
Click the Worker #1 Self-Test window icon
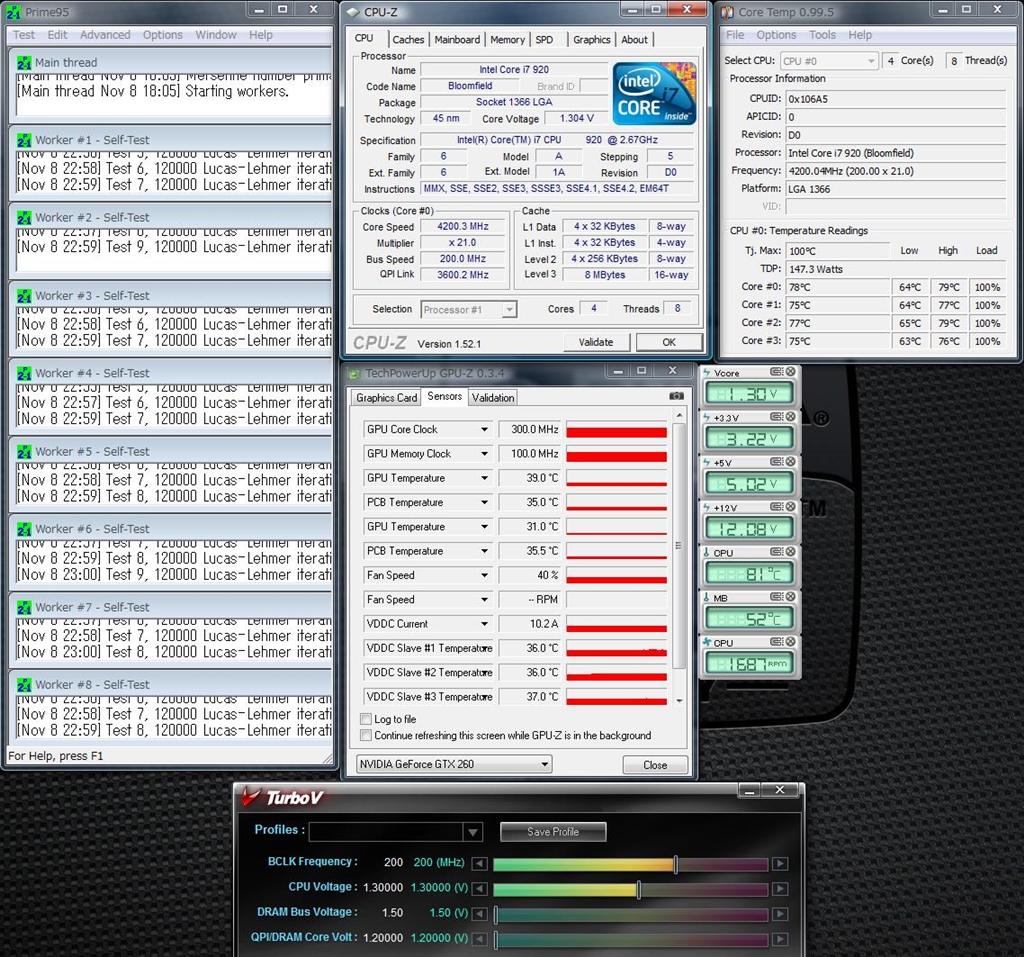pyautogui.click(x=24, y=140)
